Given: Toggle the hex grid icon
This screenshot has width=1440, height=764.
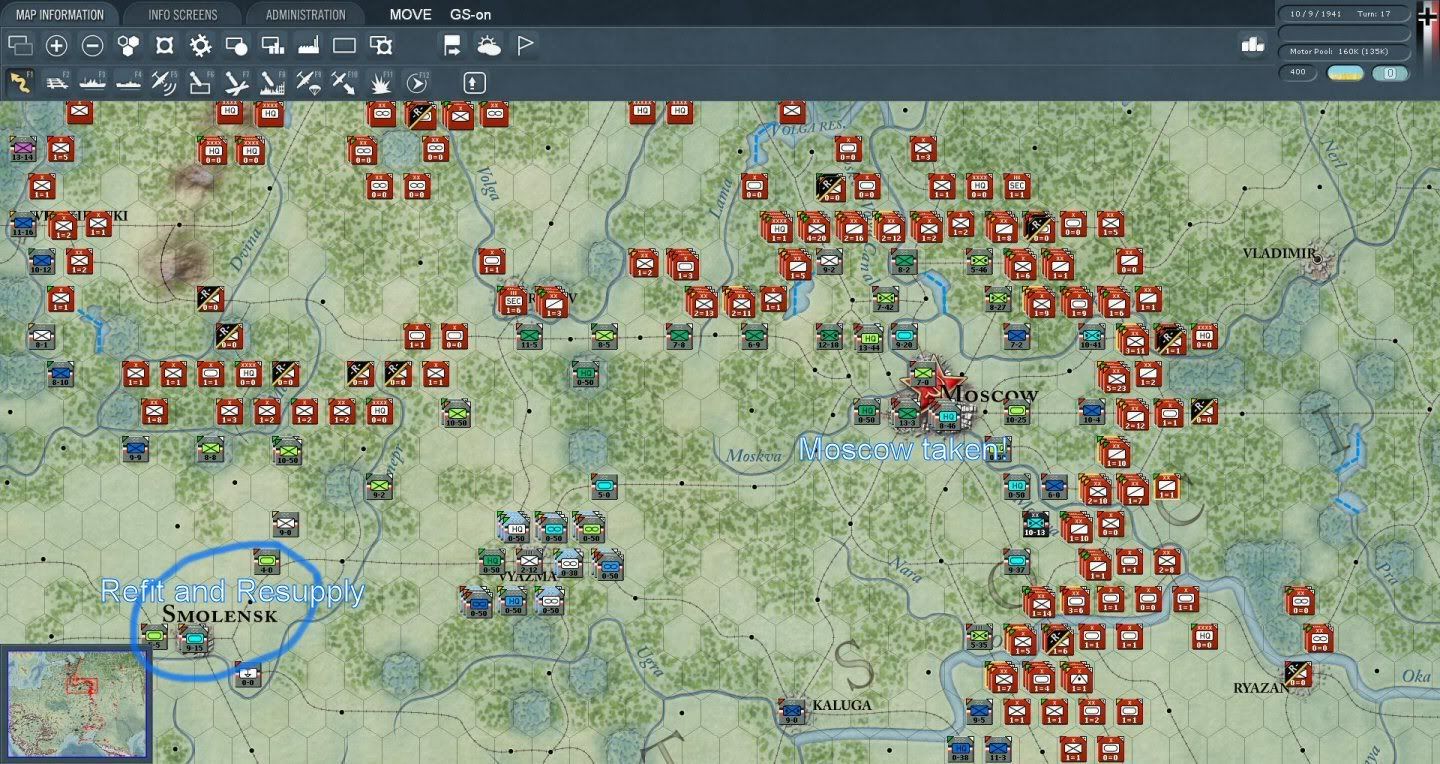Looking at the screenshot, I should click(128, 45).
